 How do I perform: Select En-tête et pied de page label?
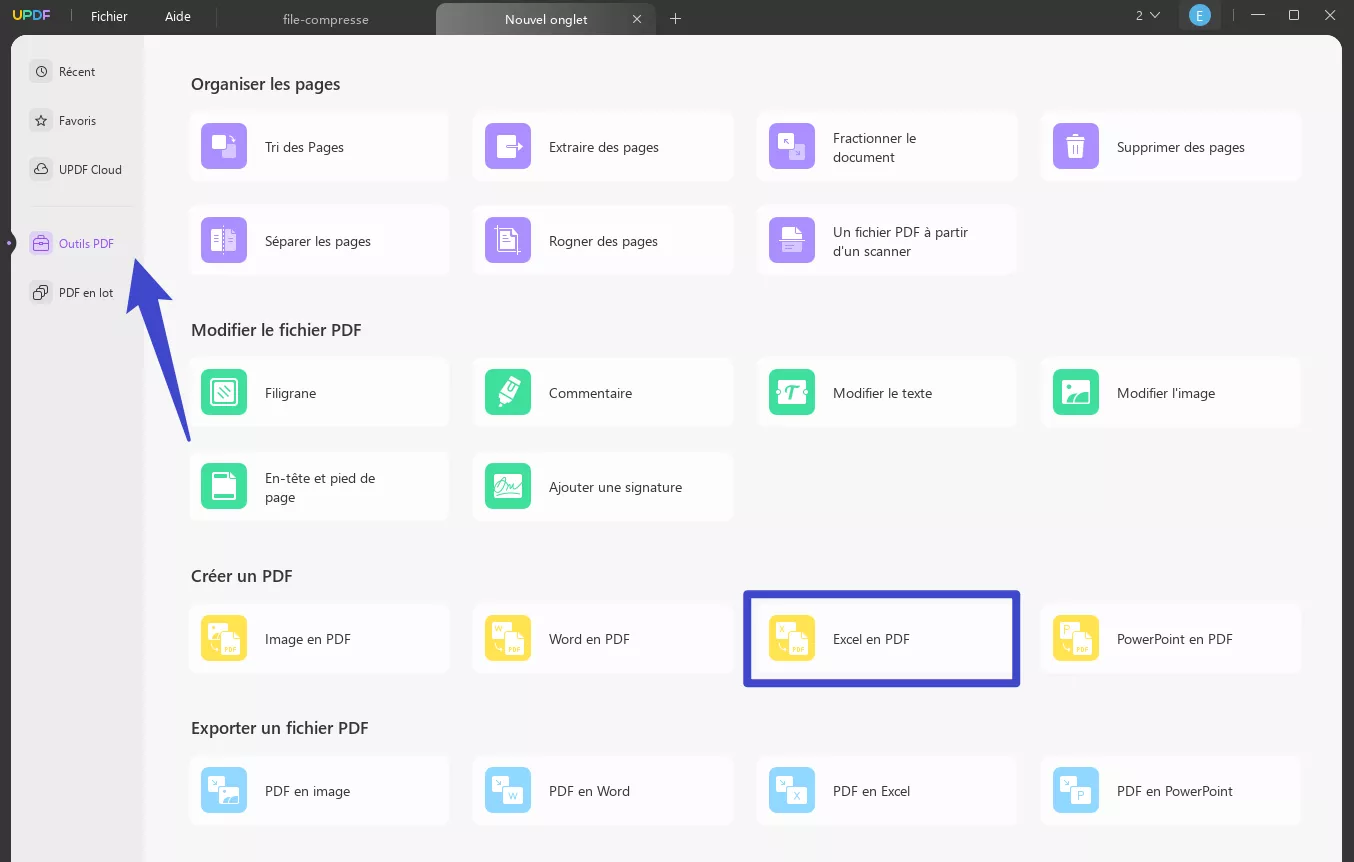[x=320, y=487]
